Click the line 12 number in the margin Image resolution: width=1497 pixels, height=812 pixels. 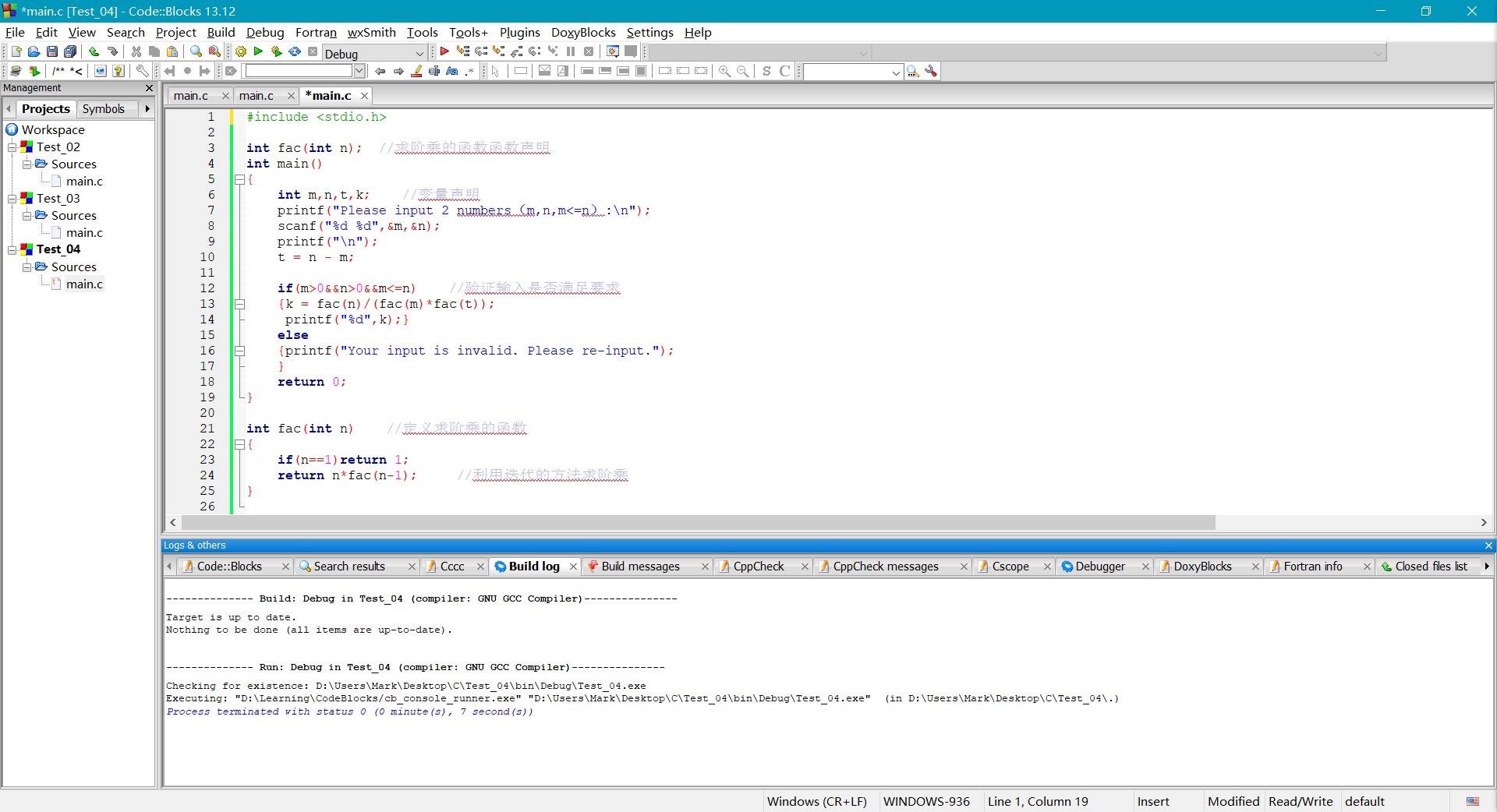[207, 288]
